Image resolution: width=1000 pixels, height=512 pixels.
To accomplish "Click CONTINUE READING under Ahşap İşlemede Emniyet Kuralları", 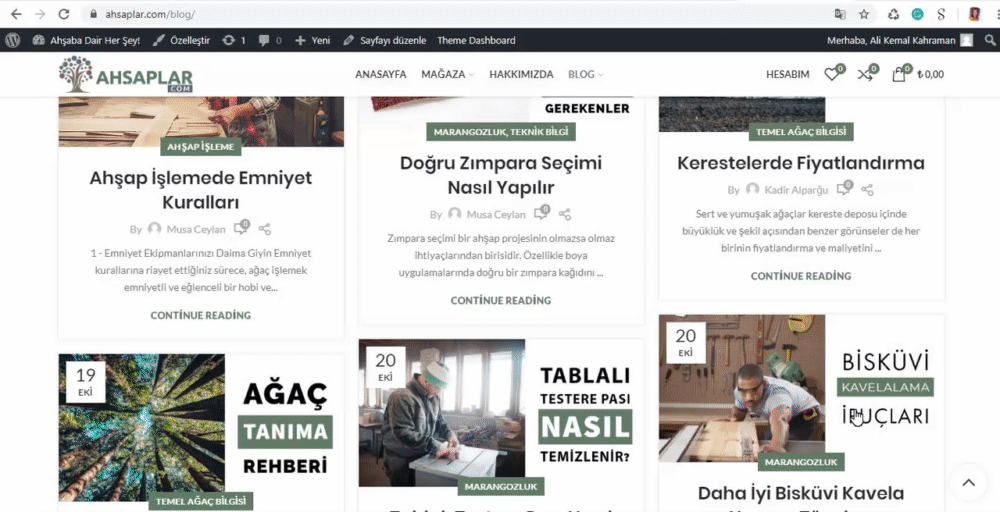I will coord(200,315).
